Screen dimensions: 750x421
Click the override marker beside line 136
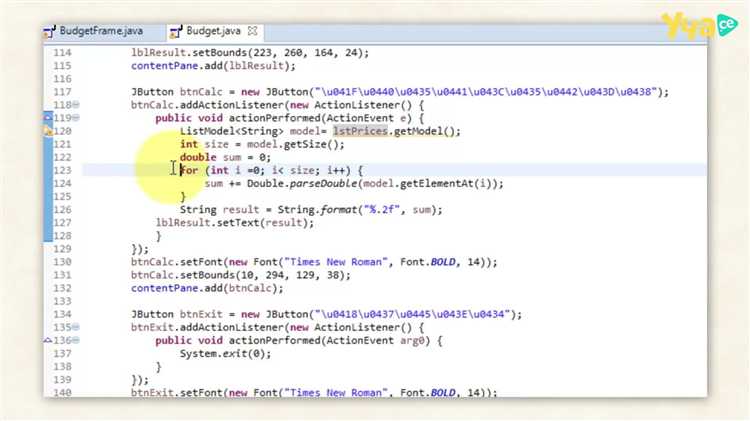click(x=48, y=340)
